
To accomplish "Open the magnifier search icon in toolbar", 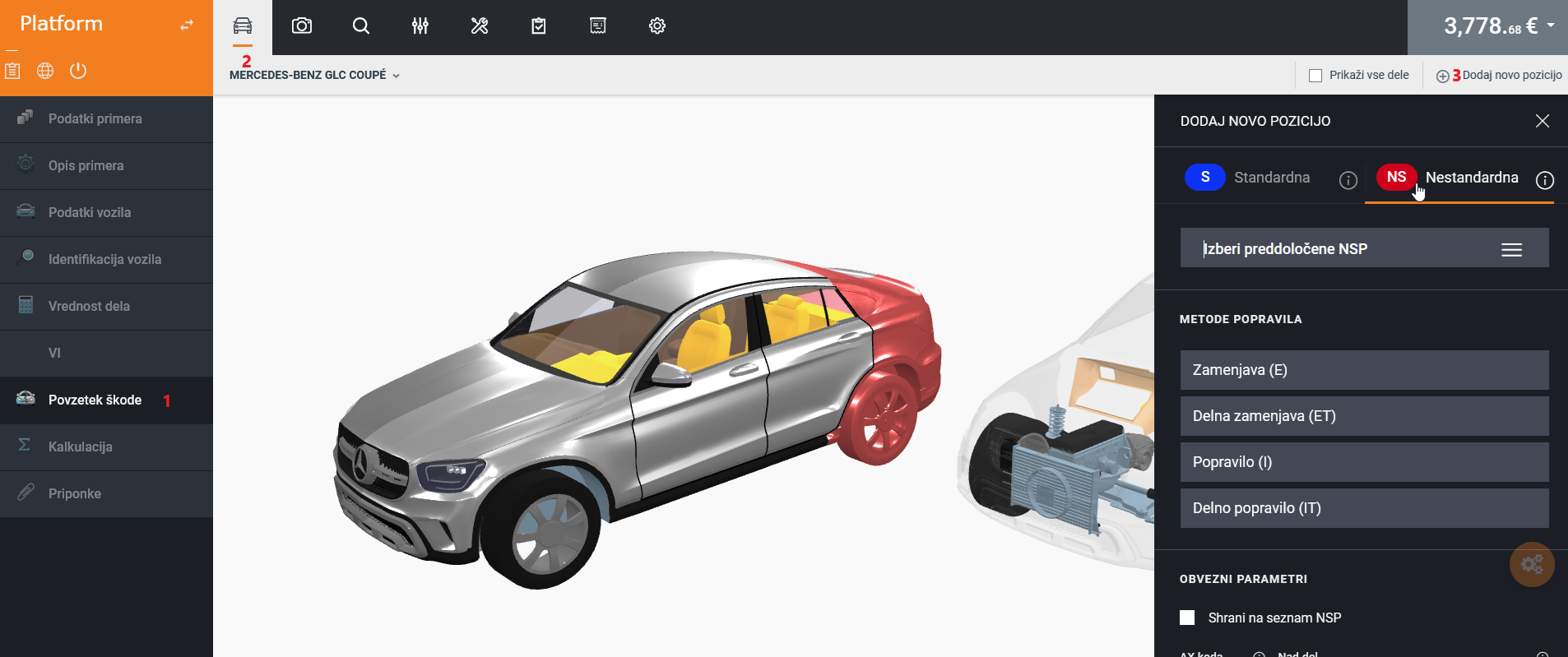I will 361,25.
